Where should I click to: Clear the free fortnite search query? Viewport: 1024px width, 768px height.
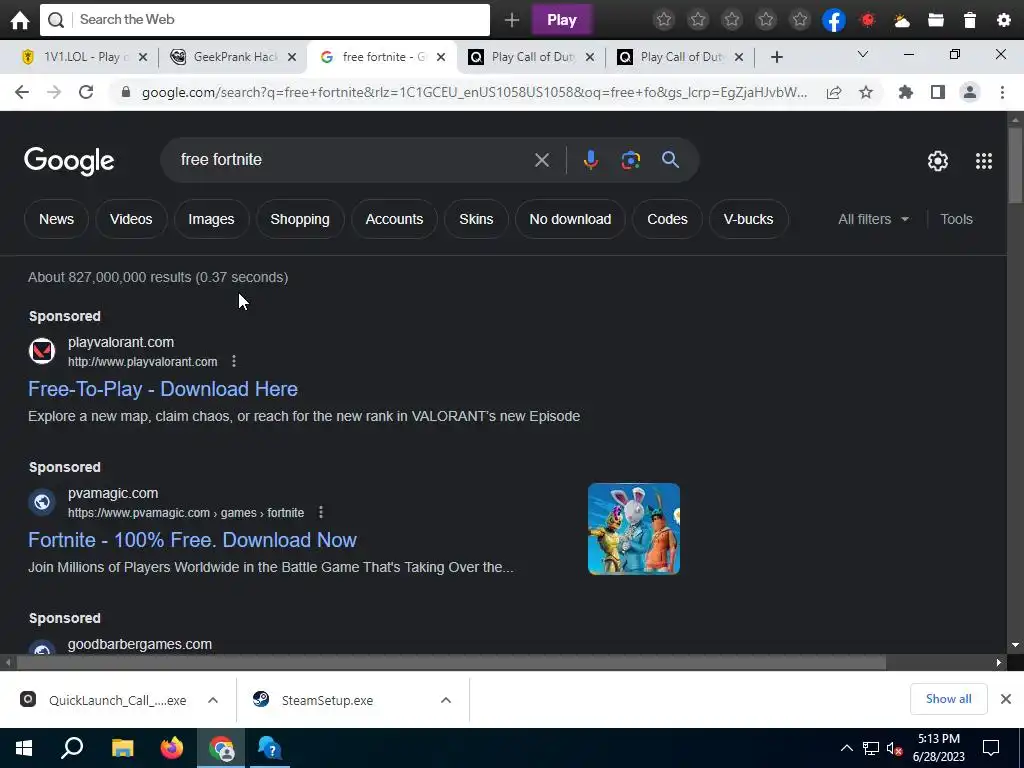tap(541, 160)
